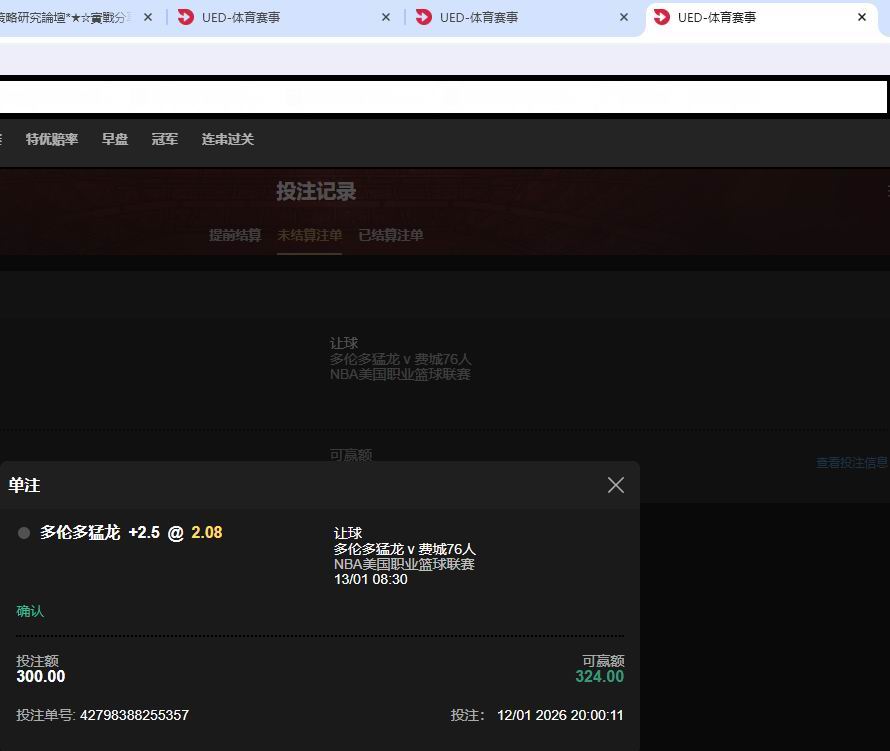Click the green 确认 status text
Viewport: 890px width, 751px height.
pos(30,611)
